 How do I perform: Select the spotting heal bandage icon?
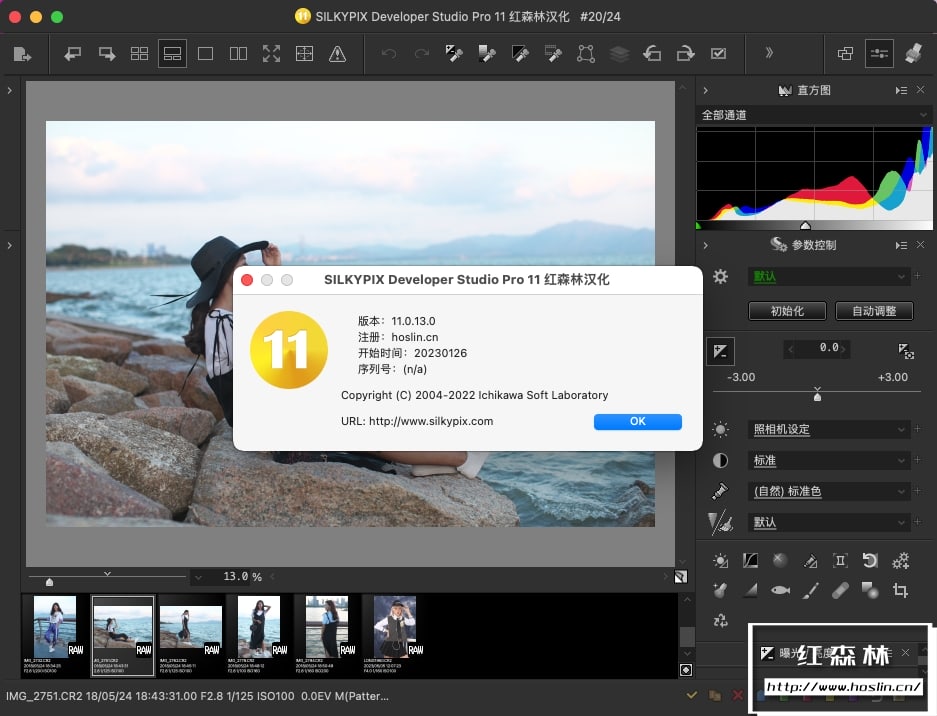[x=840, y=590]
